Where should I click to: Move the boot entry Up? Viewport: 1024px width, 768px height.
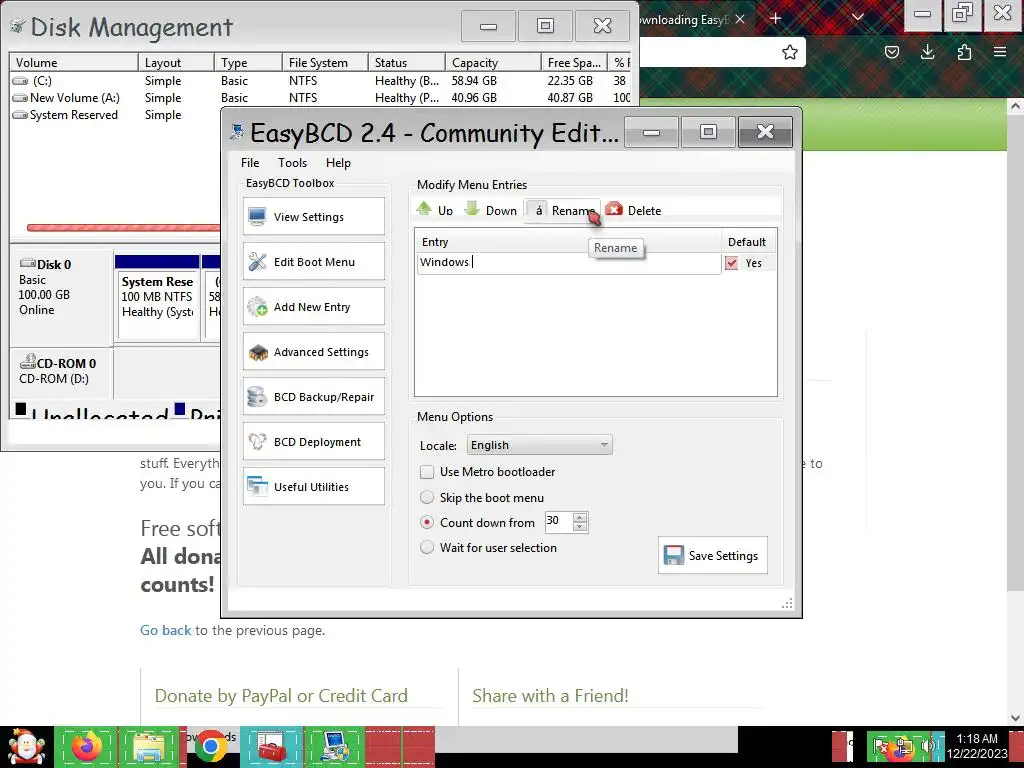pyautogui.click(x=434, y=210)
